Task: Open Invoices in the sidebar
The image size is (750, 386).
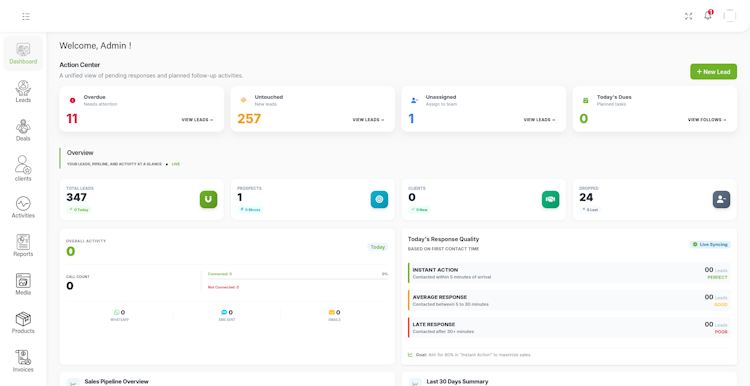Action: click(x=23, y=362)
